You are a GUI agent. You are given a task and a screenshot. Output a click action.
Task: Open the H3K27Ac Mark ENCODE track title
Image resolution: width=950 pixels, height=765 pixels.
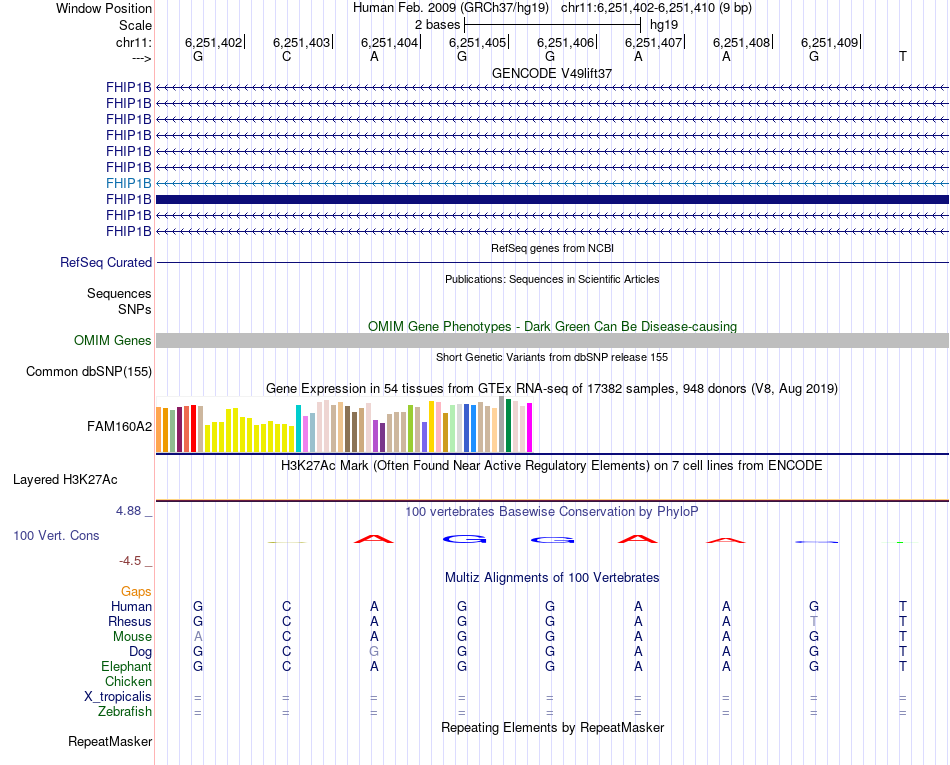click(x=552, y=466)
